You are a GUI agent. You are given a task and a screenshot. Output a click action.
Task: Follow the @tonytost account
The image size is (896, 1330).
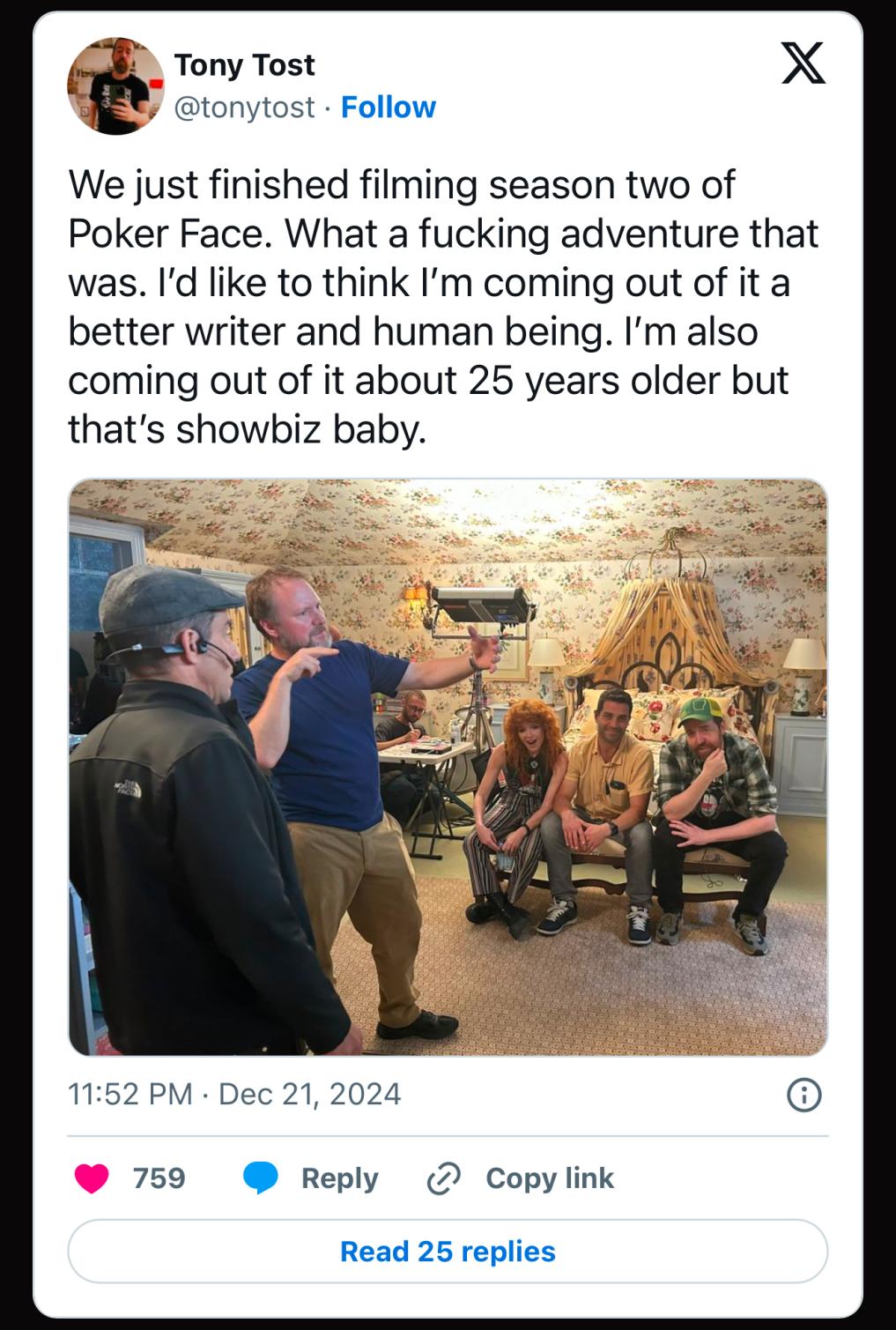point(388,107)
